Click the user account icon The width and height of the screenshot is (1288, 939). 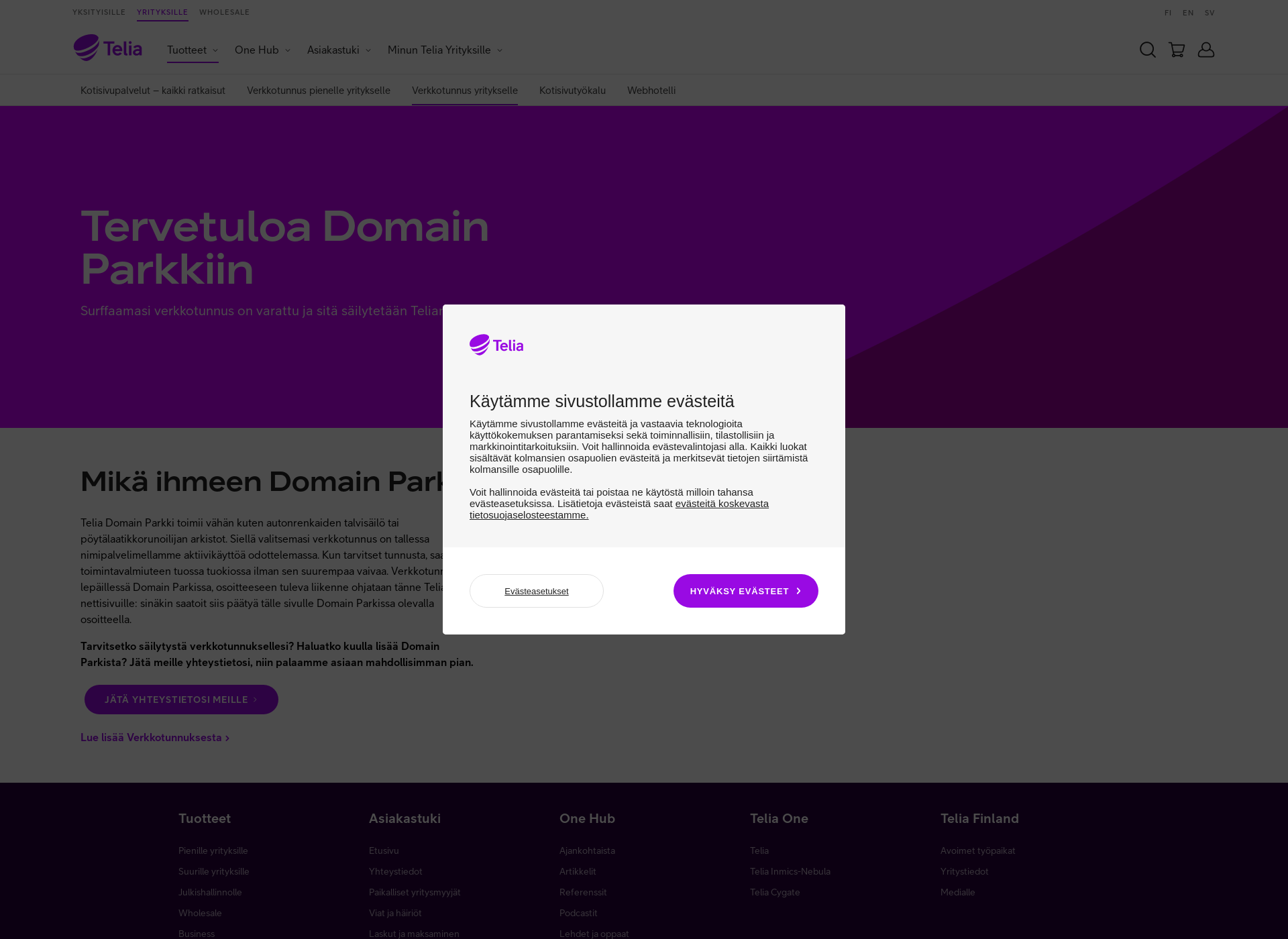tap(1207, 49)
